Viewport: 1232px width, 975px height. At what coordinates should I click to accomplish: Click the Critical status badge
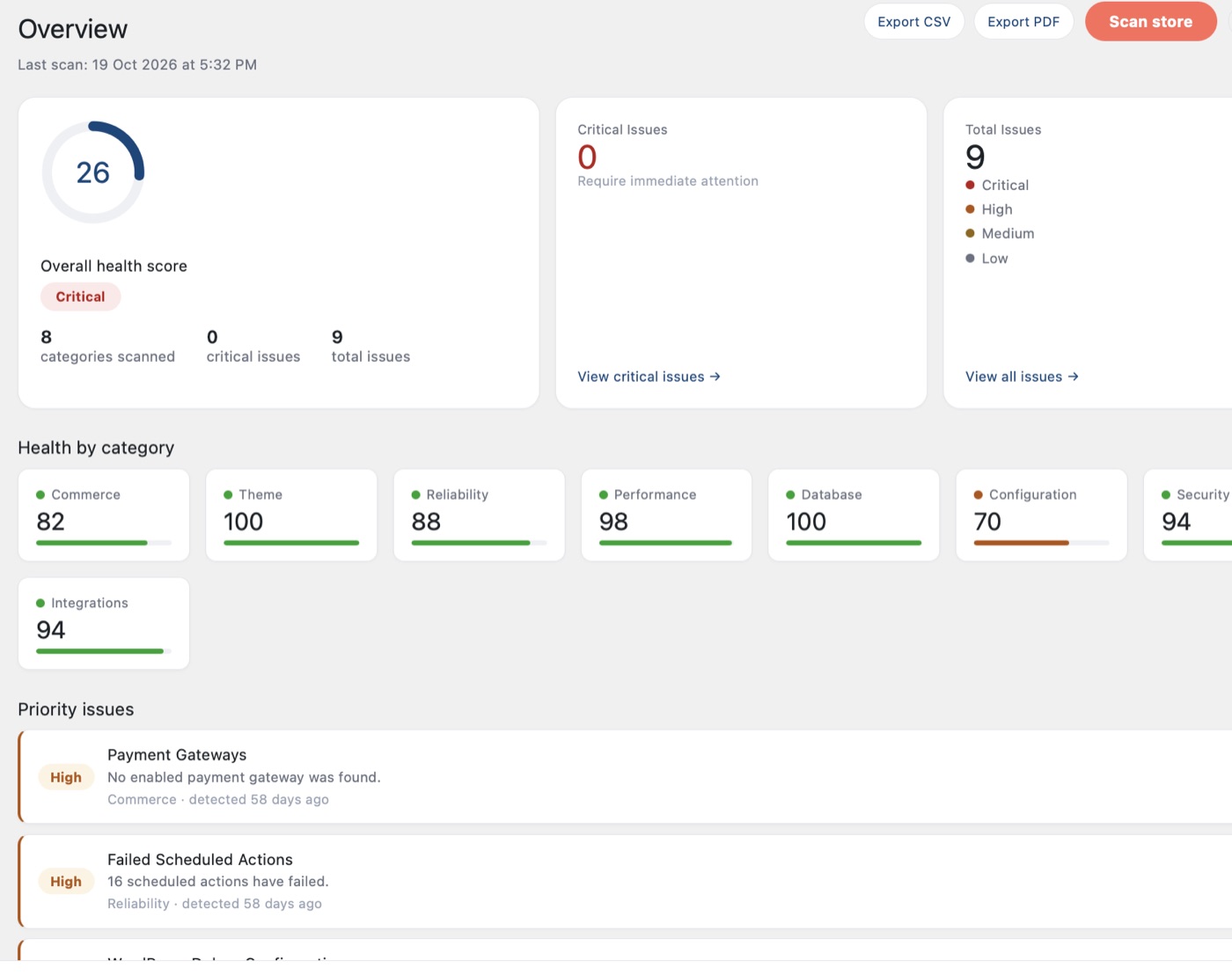pyautogui.click(x=80, y=297)
